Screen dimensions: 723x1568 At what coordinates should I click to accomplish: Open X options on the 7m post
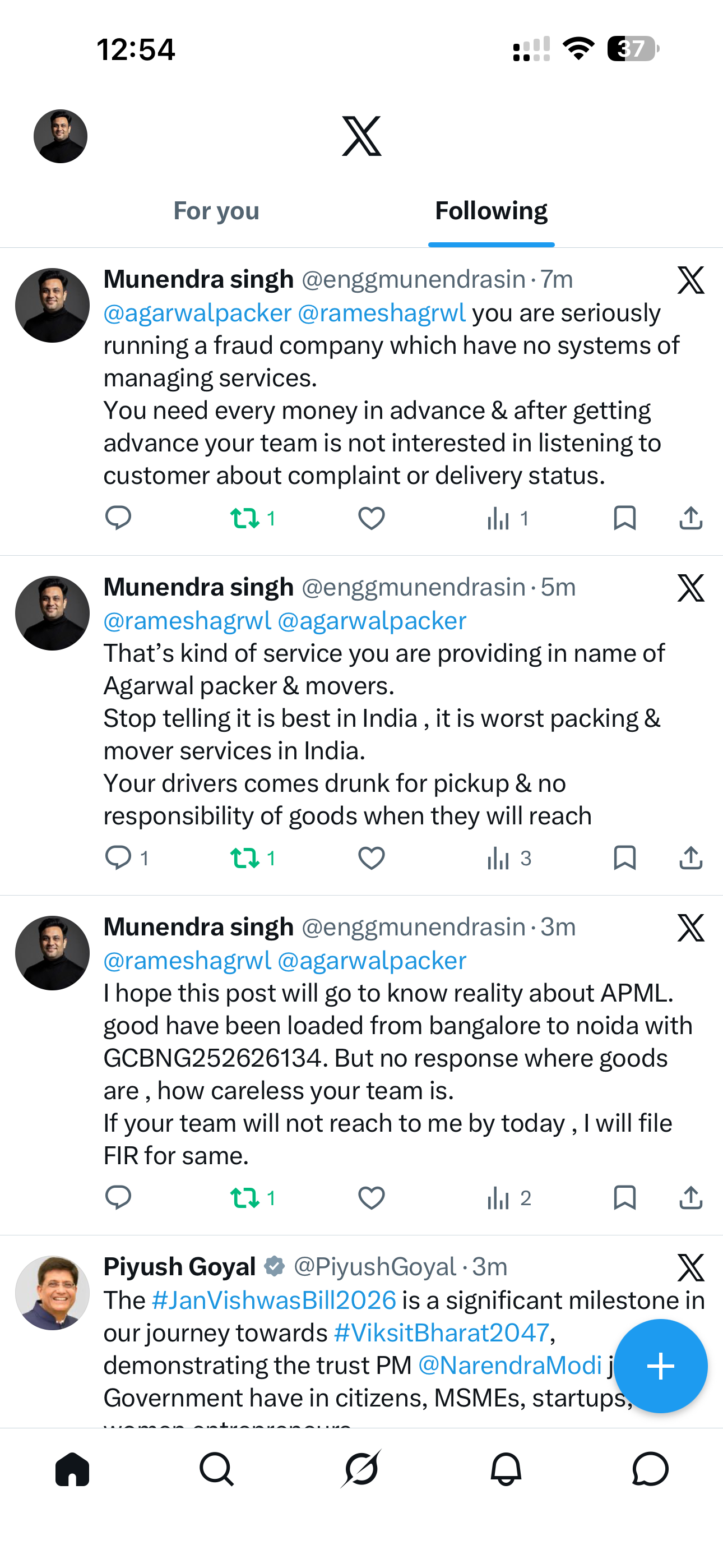click(690, 280)
